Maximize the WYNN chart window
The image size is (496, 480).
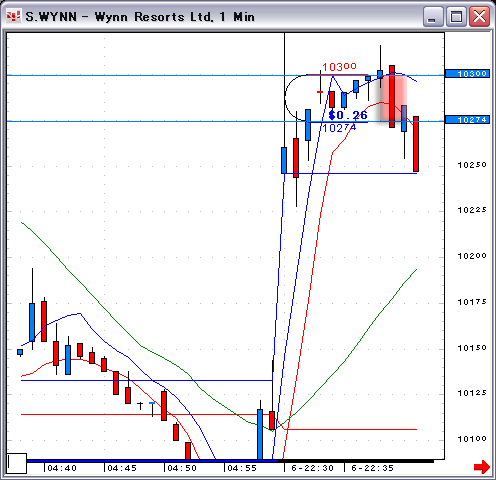pos(456,16)
